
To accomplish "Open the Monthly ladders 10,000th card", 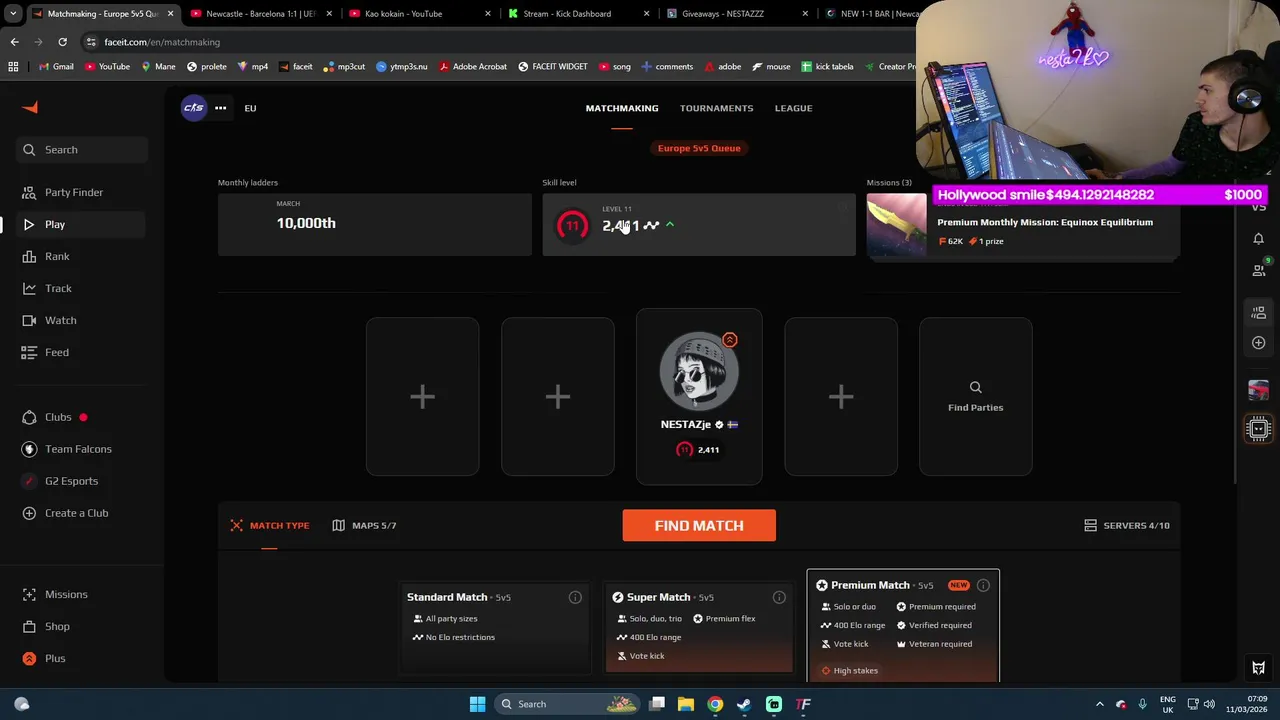I will tap(375, 224).
